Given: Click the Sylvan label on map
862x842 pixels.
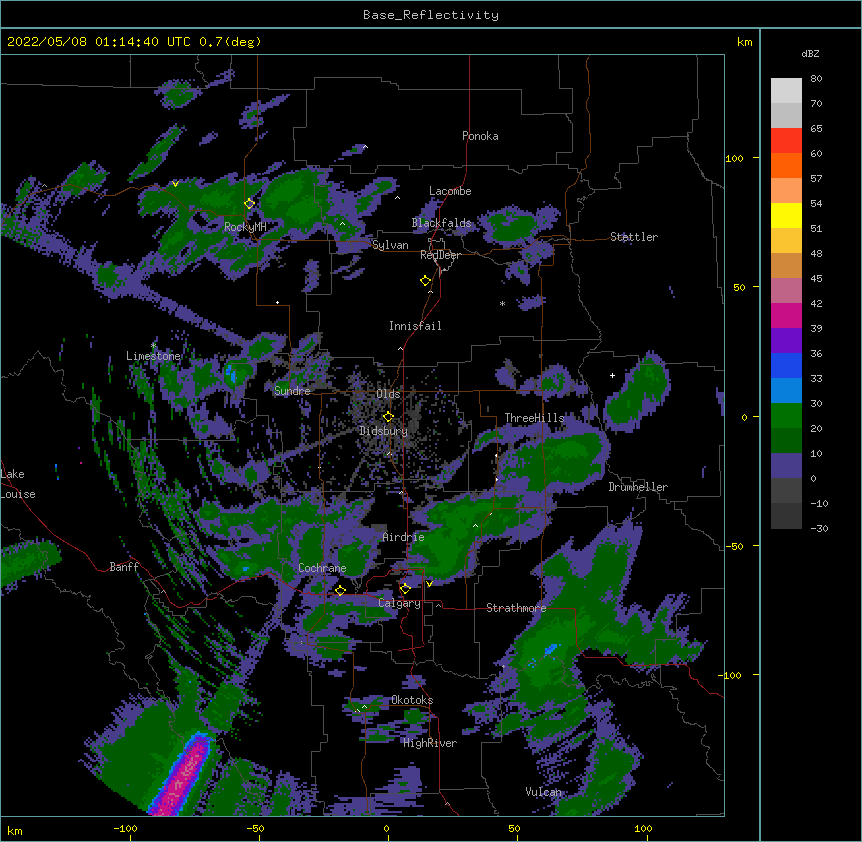Looking at the screenshot, I should 390,245.
